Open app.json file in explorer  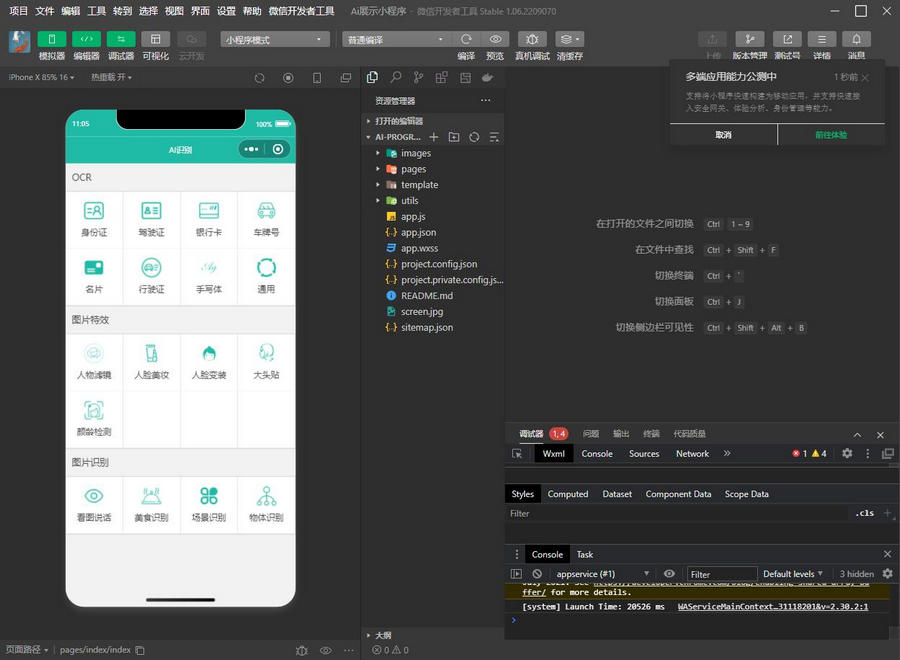coord(418,232)
